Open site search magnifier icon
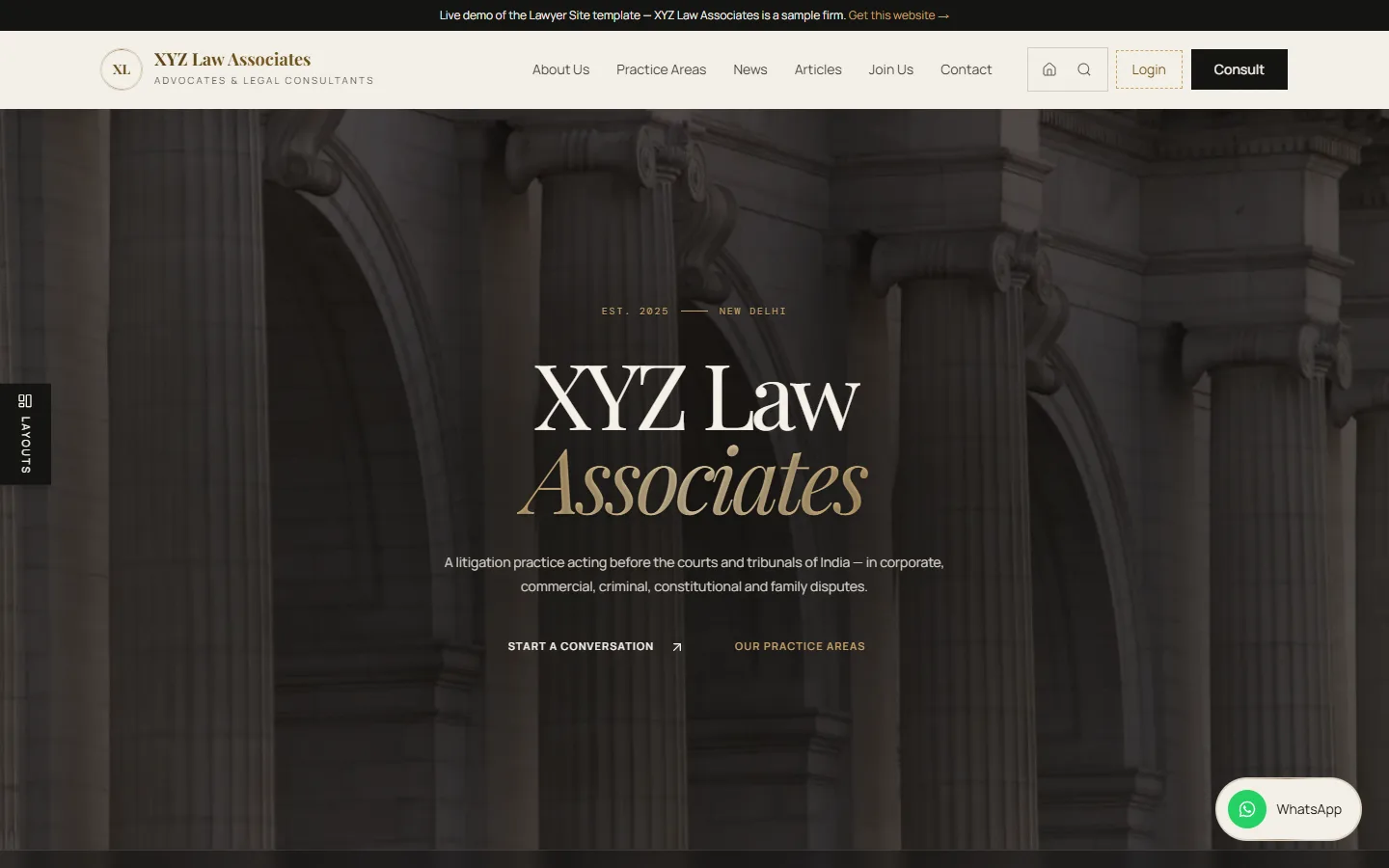This screenshot has height=868, width=1389. pyautogui.click(x=1084, y=69)
